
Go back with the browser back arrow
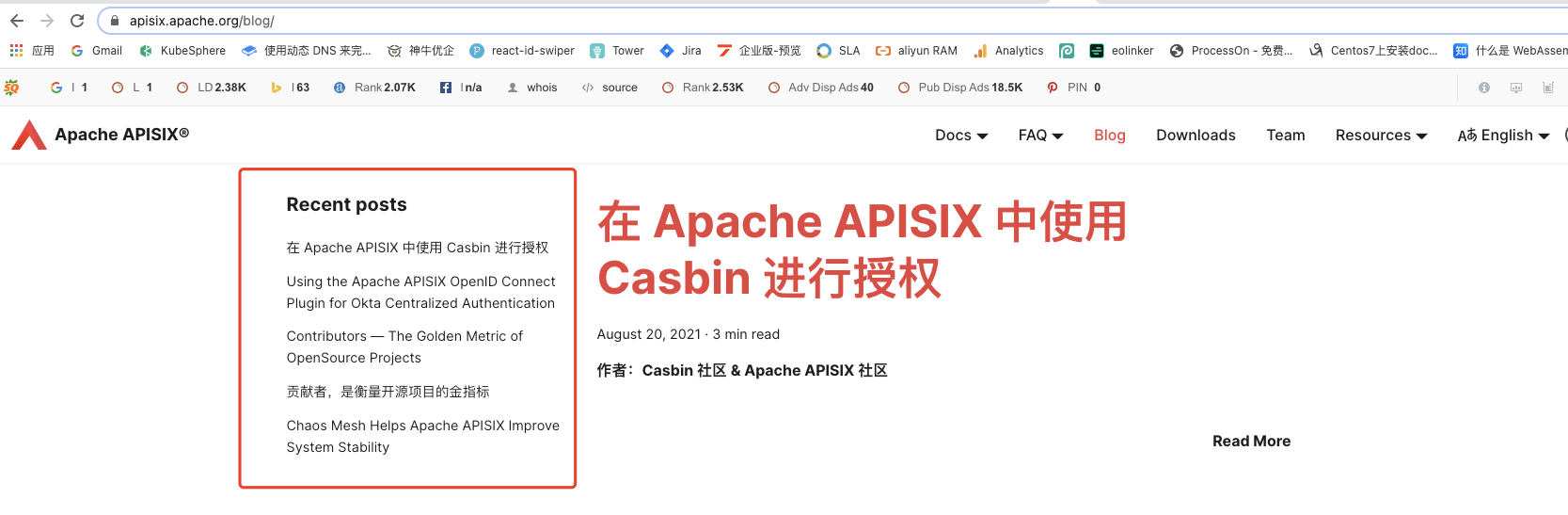[17, 21]
